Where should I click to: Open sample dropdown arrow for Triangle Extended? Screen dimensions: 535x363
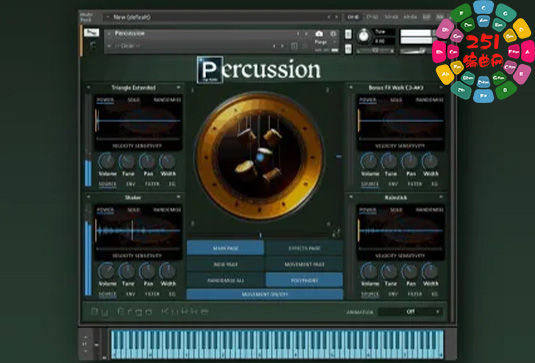178,87
